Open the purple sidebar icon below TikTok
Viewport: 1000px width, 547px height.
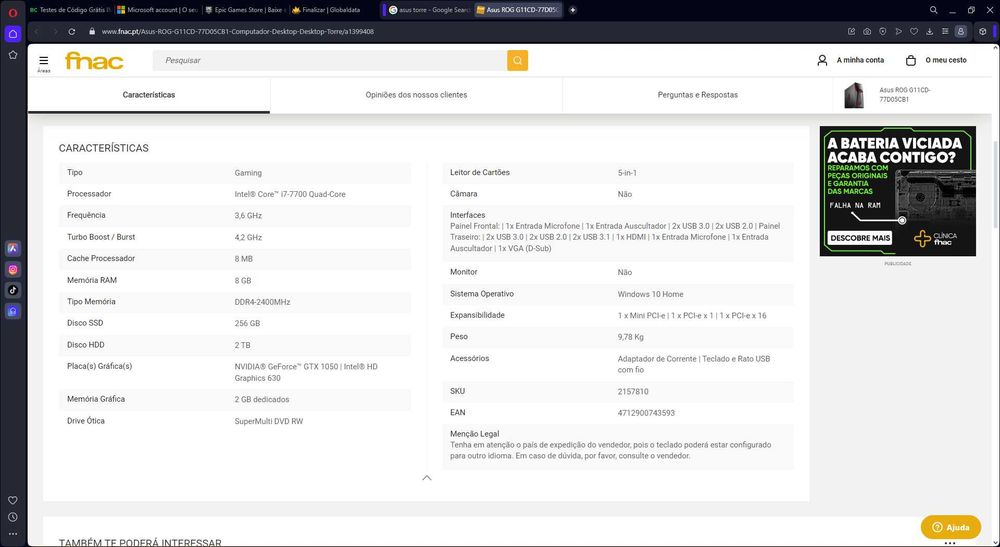click(x=13, y=311)
